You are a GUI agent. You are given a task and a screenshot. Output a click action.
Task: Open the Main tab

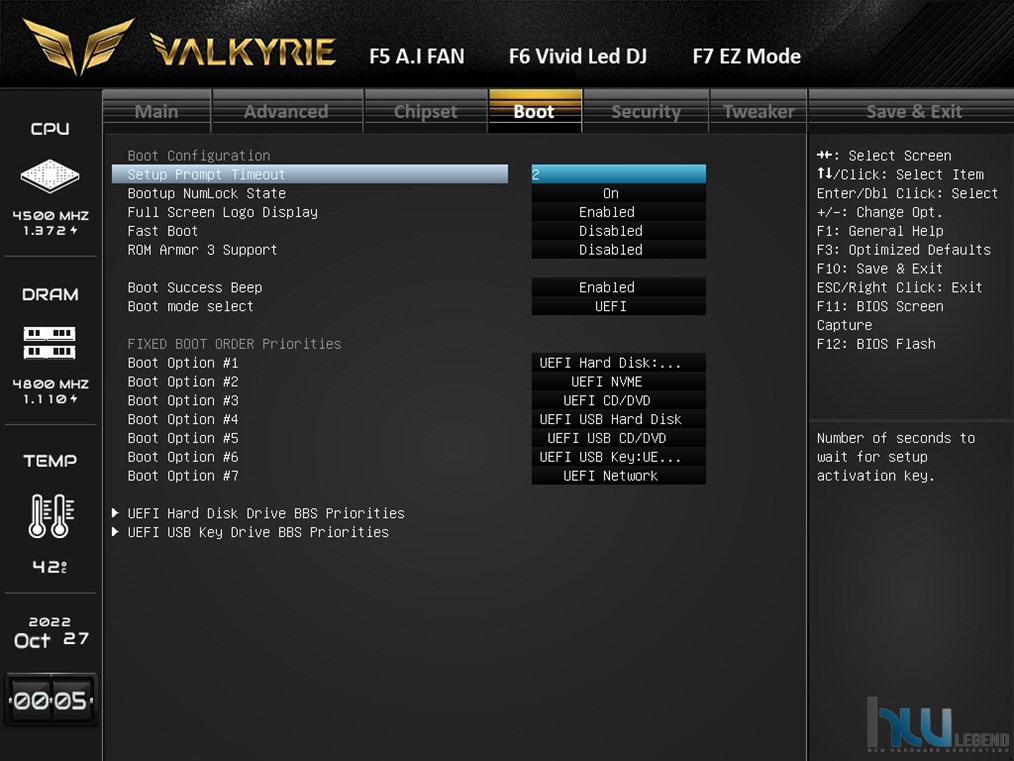[156, 111]
